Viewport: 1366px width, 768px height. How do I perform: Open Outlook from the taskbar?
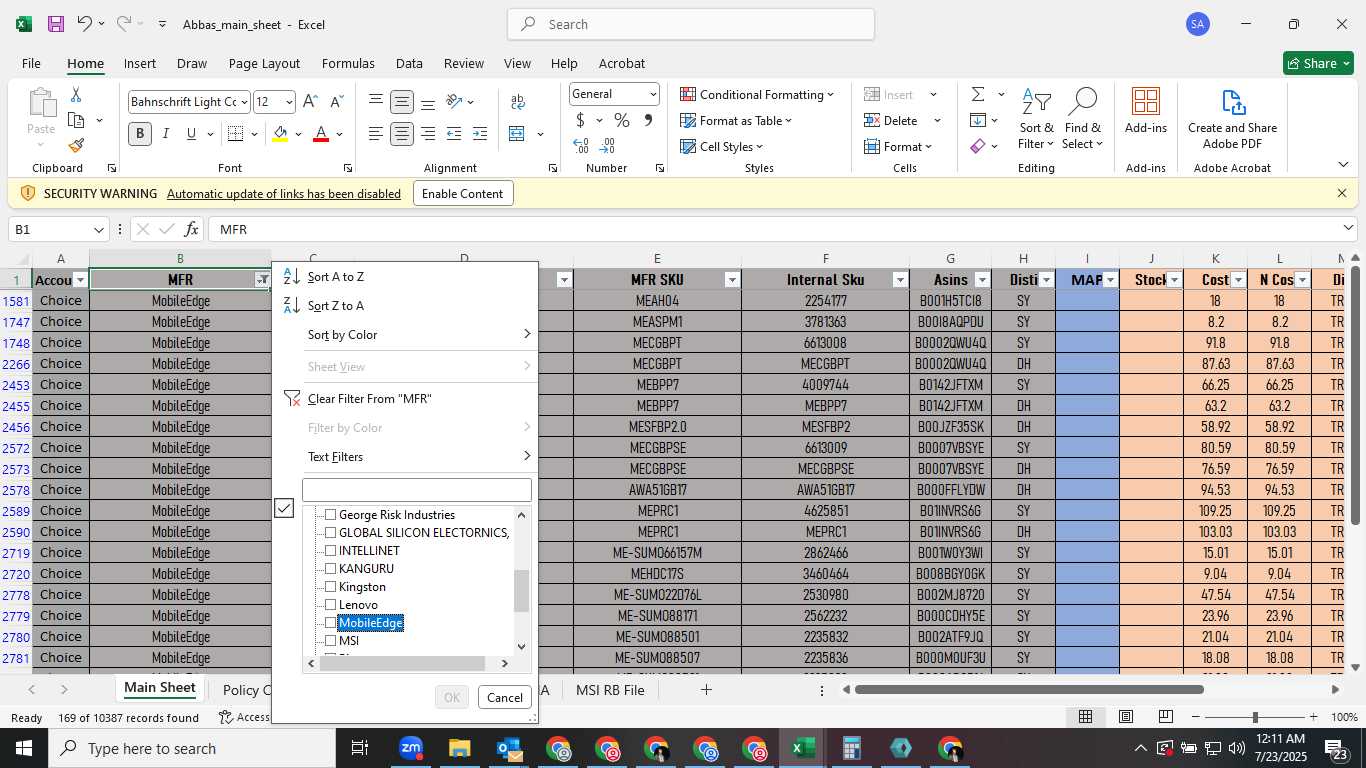tap(509, 748)
